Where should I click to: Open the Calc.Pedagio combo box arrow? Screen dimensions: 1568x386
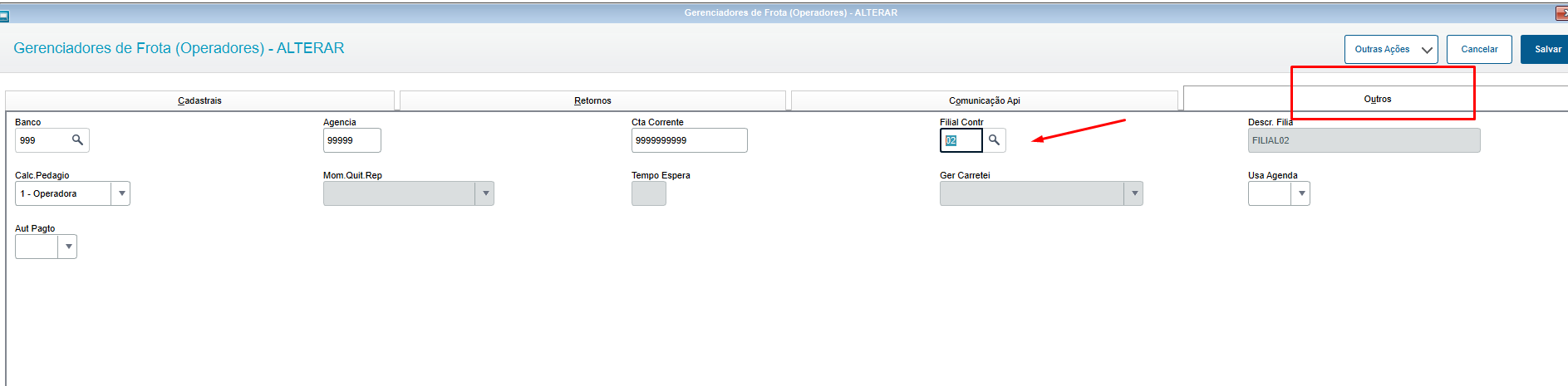(x=121, y=193)
